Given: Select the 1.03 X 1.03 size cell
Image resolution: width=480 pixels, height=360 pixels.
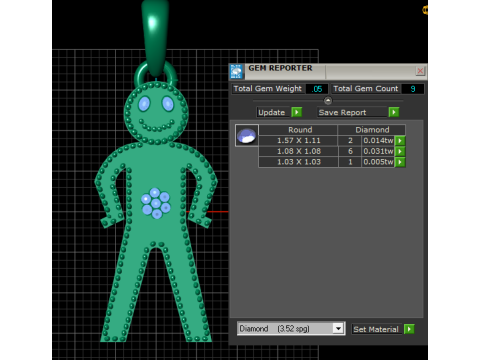Looking at the screenshot, I should point(299,162).
